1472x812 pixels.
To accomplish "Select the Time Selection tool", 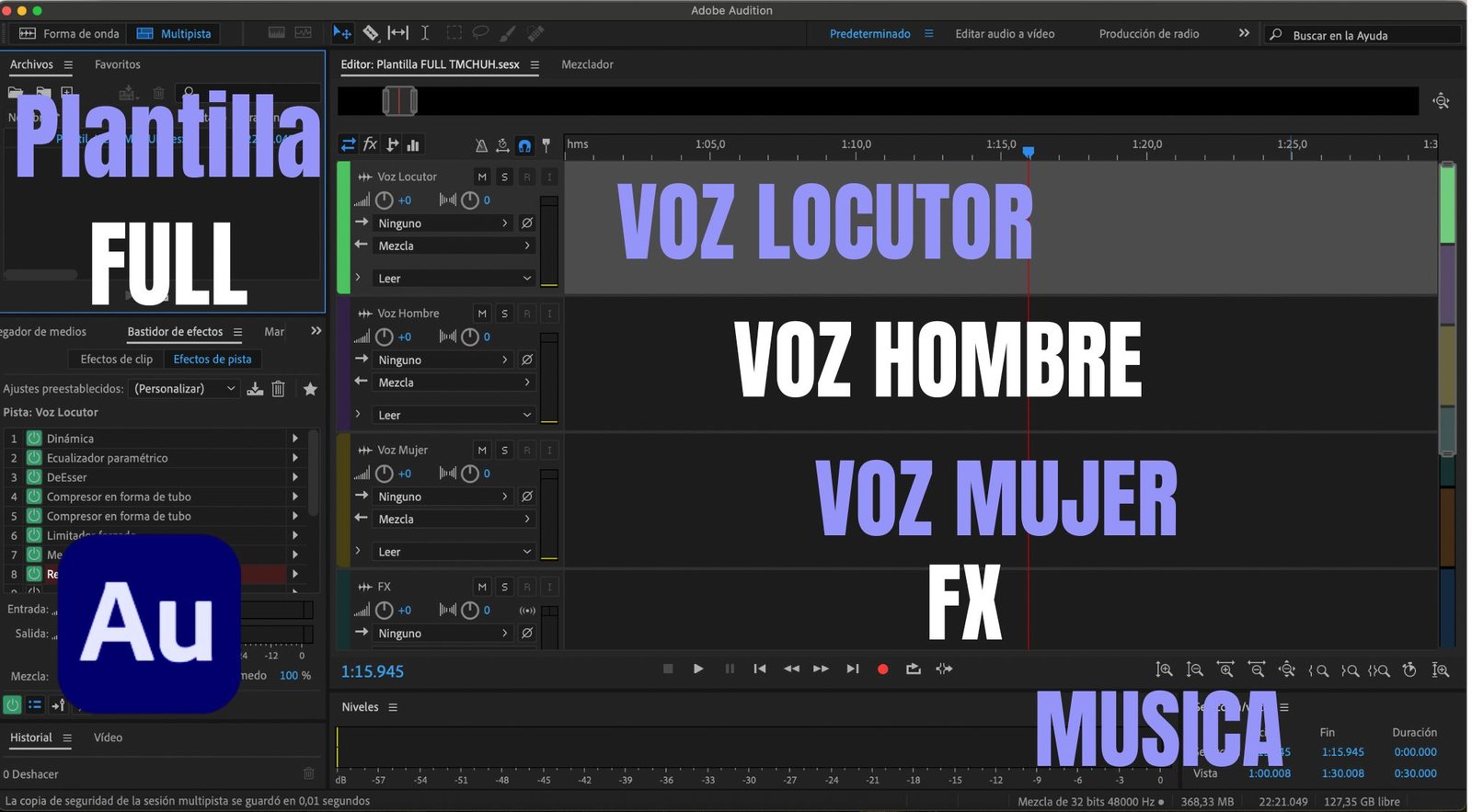I will point(425,33).
